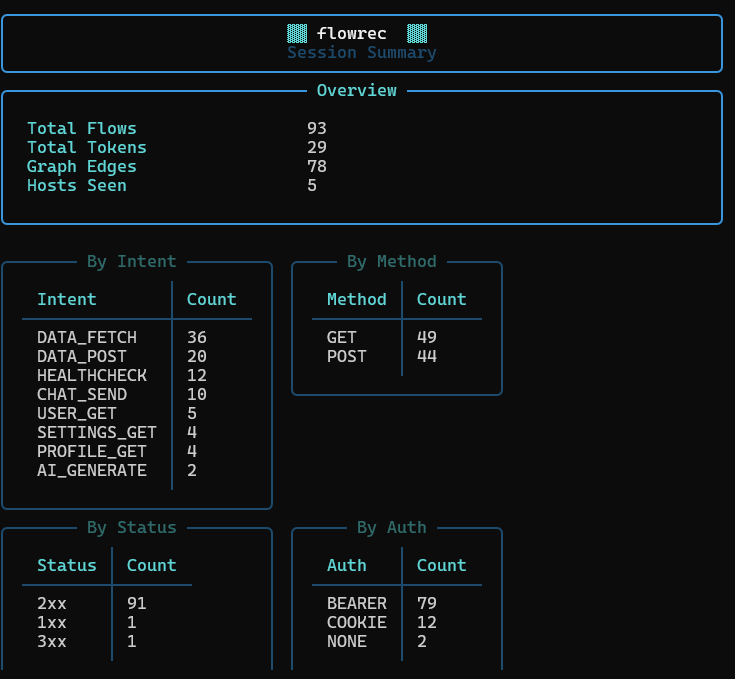Select the BEARER count 79

pos(427,604)
